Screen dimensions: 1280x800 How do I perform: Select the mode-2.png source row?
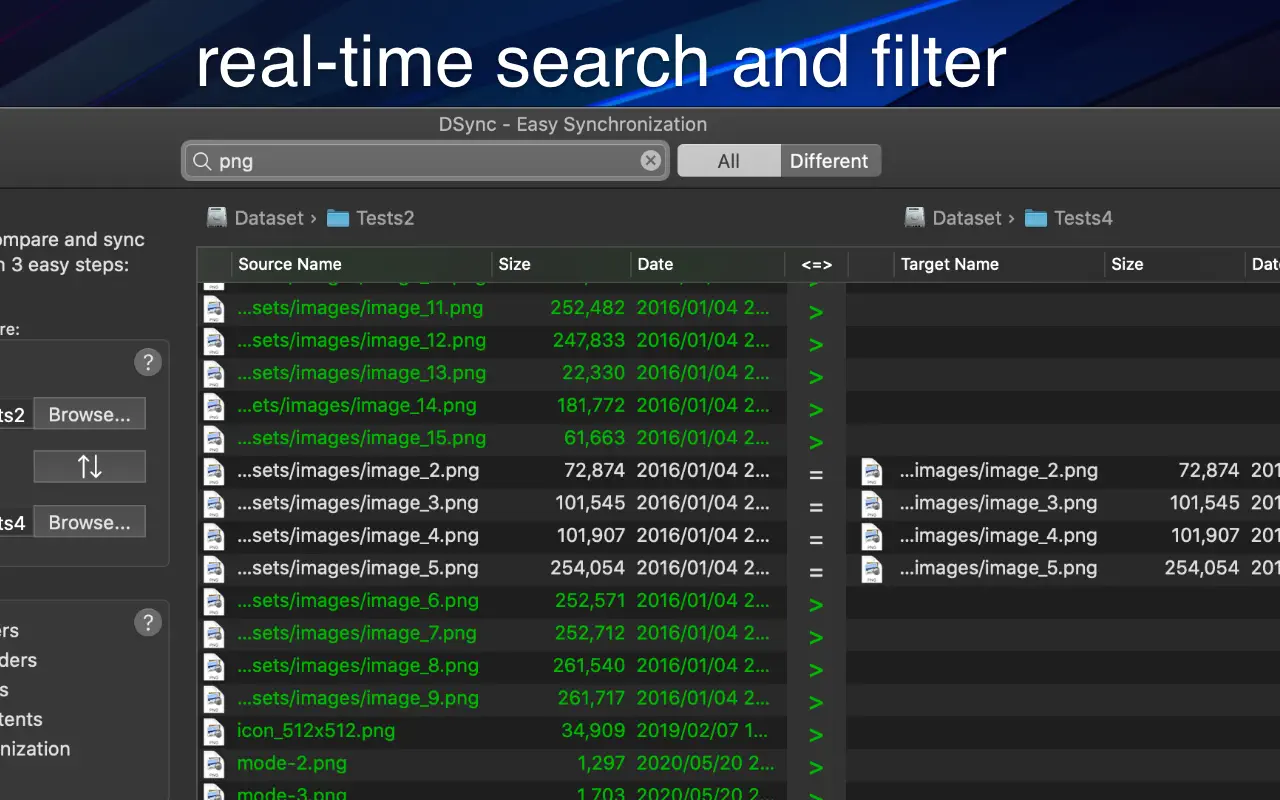click(x=400, y=764)
